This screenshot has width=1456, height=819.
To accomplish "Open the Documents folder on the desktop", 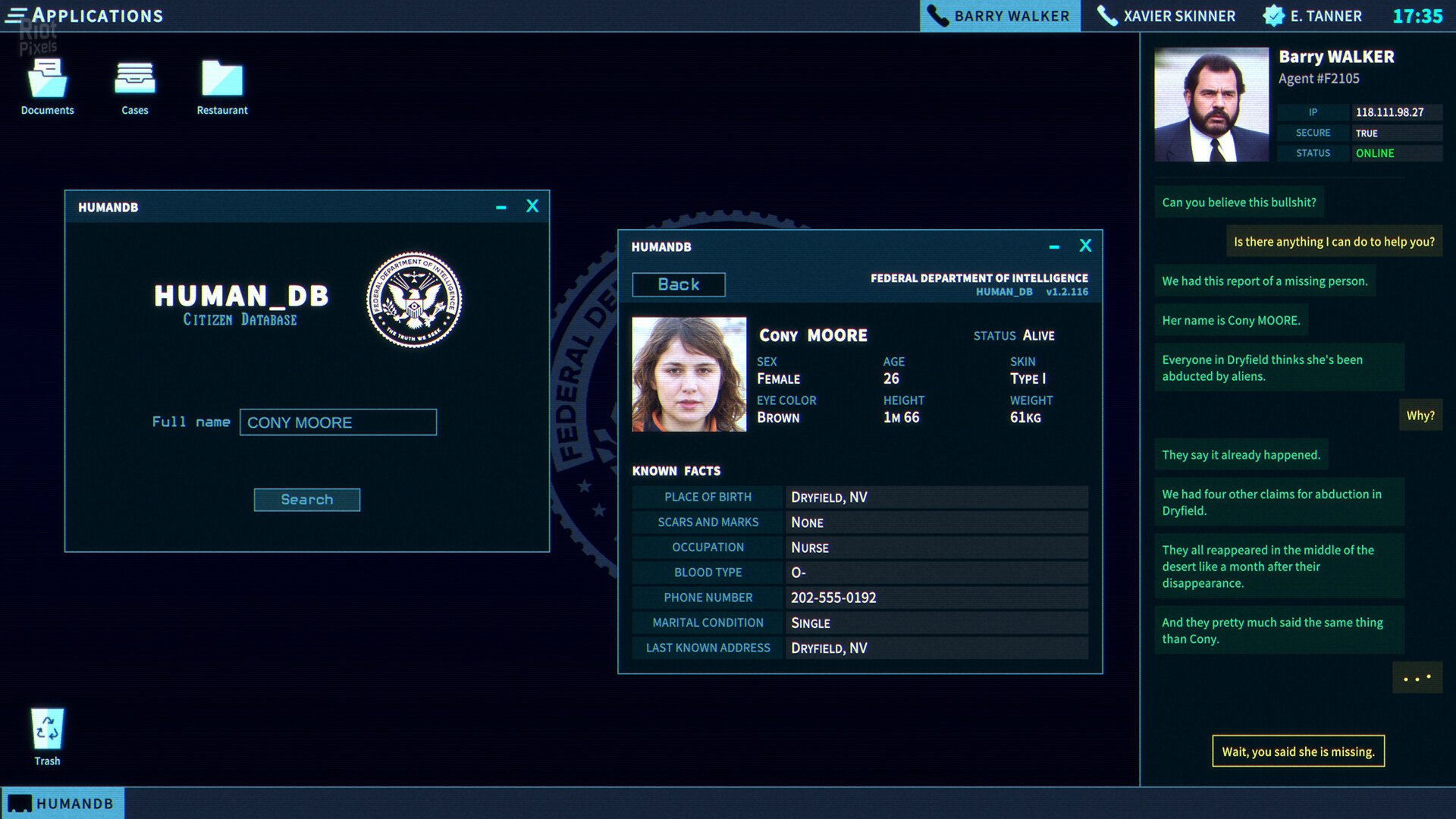I will [46, 80].
